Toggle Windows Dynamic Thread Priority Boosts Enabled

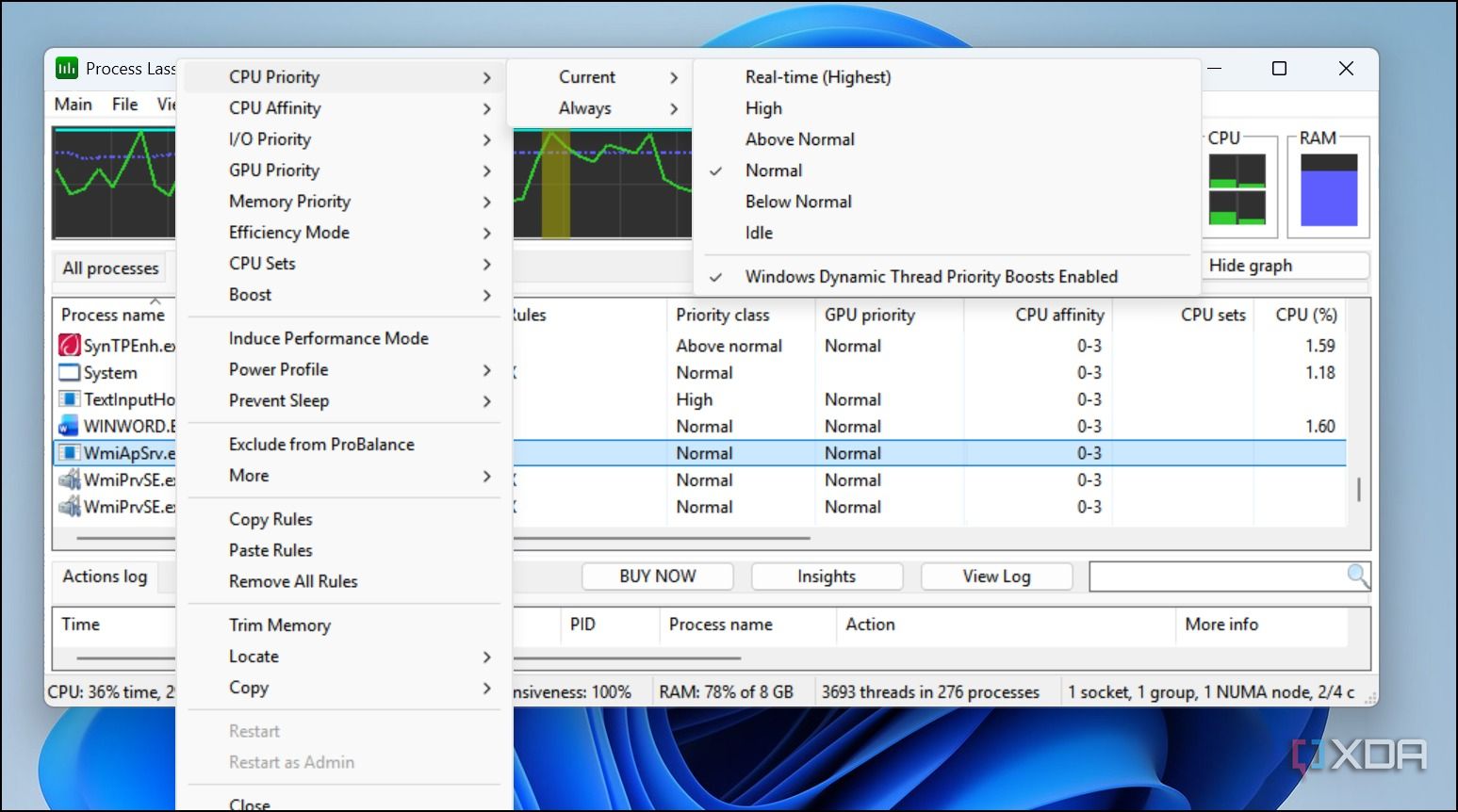947,277
